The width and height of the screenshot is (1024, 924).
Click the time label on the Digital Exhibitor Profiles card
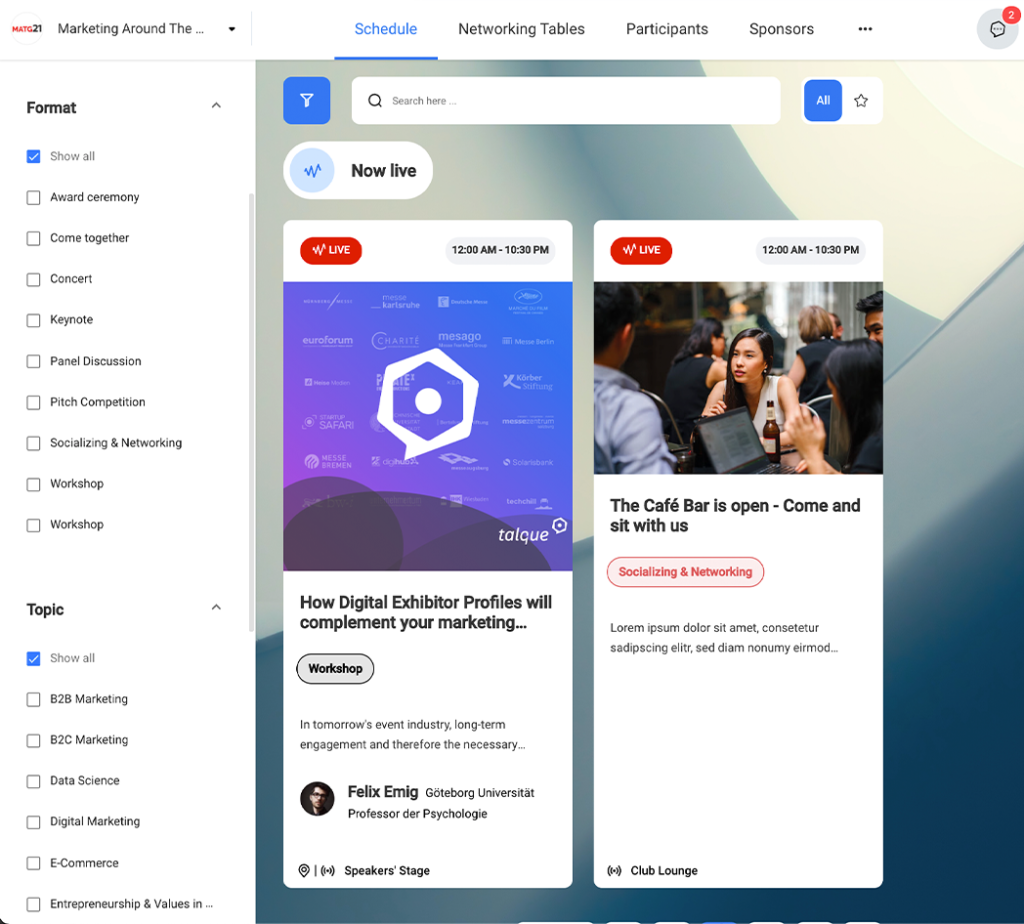pos(500,250)
